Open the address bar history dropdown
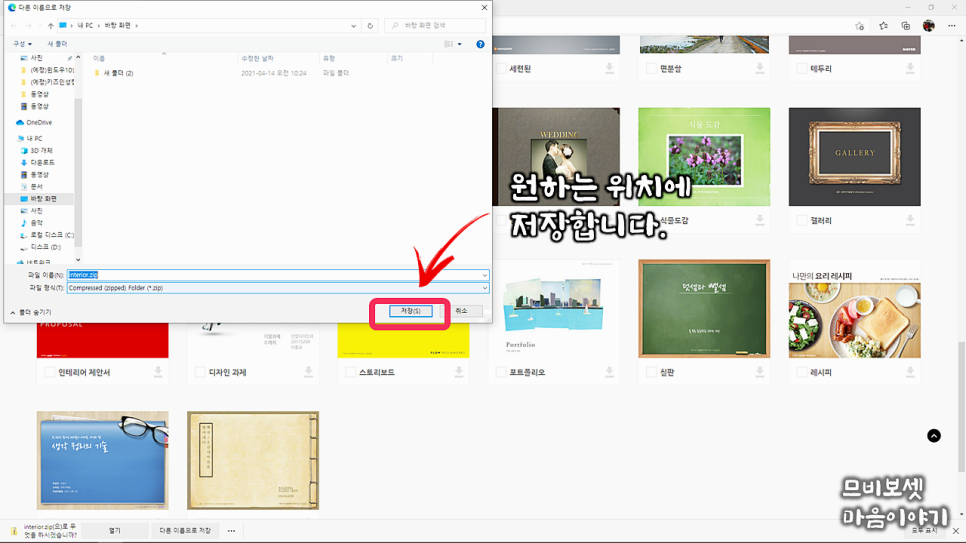This screenshot has height=543, width=966. [354, 26]
